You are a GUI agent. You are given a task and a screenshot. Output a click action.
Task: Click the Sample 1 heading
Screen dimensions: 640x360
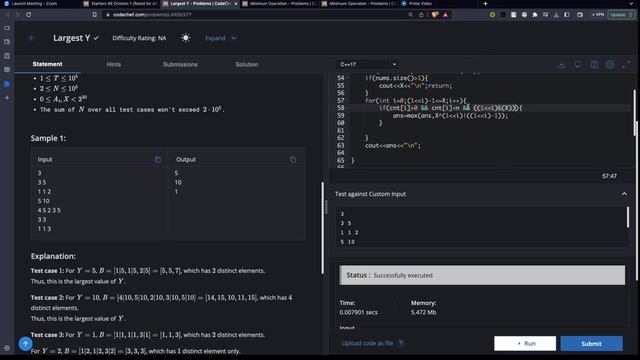click(x=48, y=138)
